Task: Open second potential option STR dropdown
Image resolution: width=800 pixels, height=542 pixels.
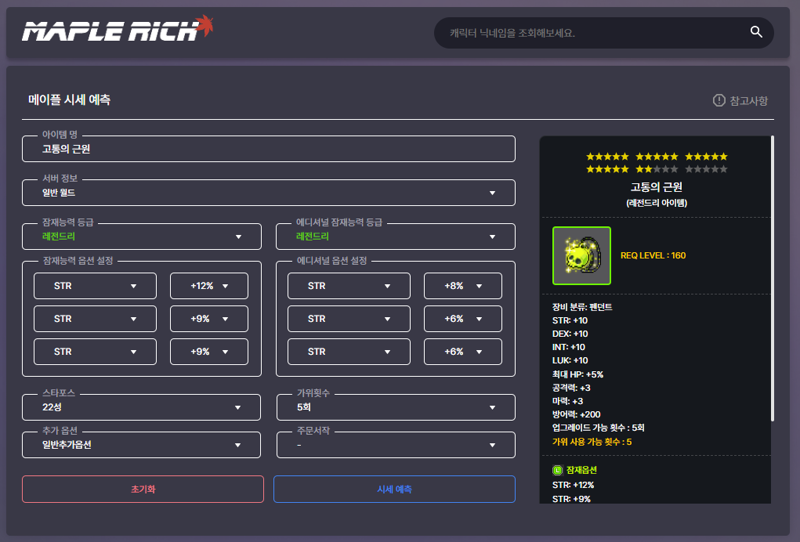Action: tap(95, 318)
